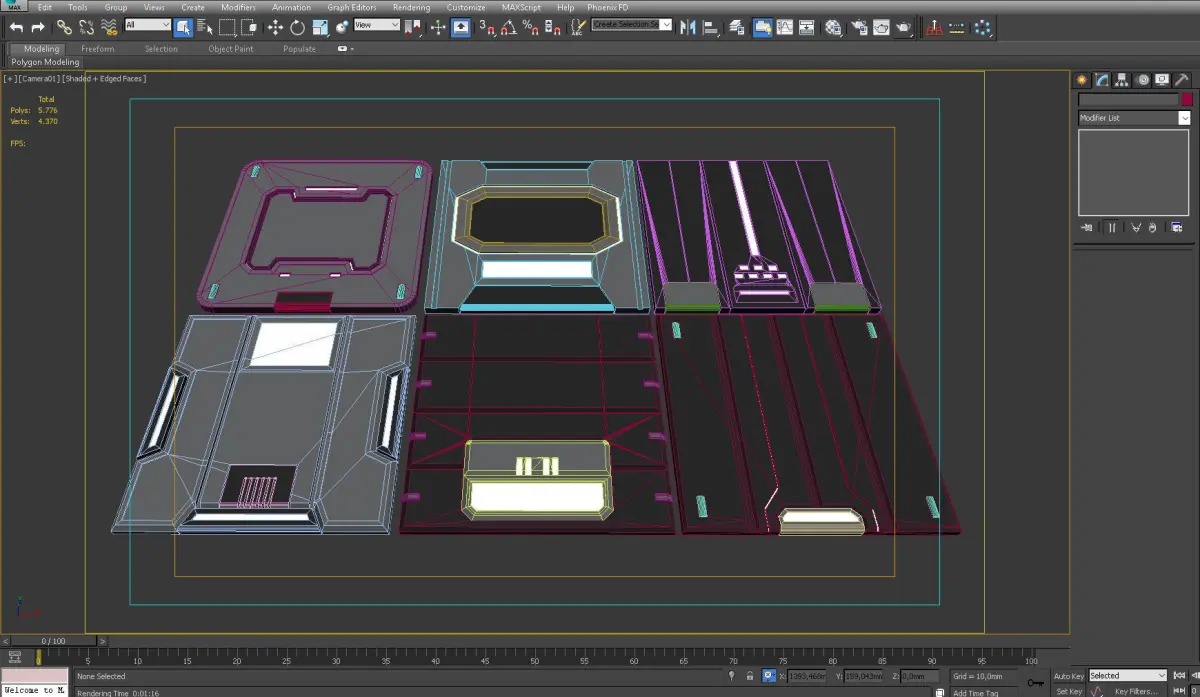The height and width of the screenshot is (697, 1200).
Task: Open the Camera01 viewport label menu
Action: [39, 78]
